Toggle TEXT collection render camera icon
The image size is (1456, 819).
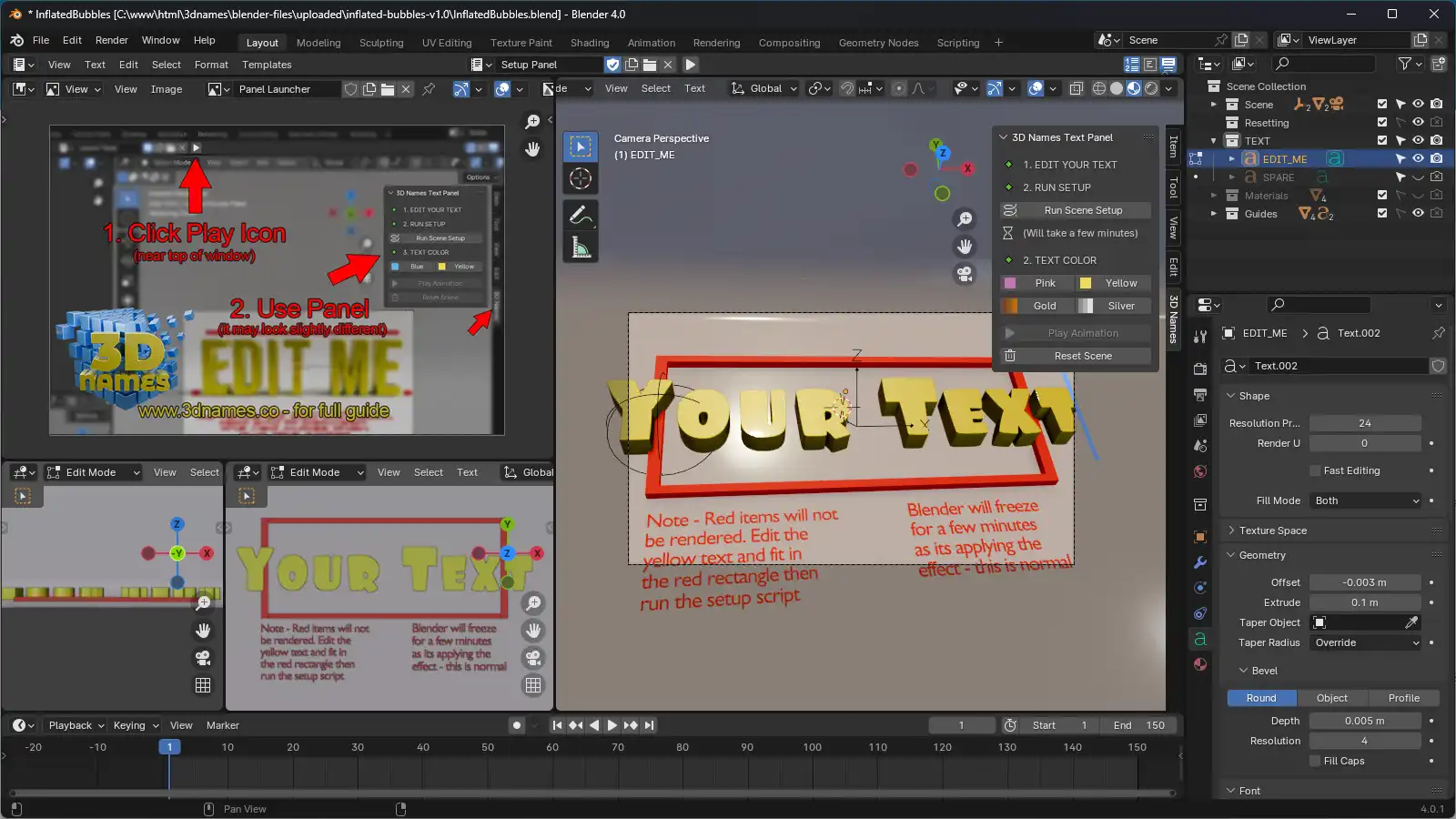[1436, 140]
